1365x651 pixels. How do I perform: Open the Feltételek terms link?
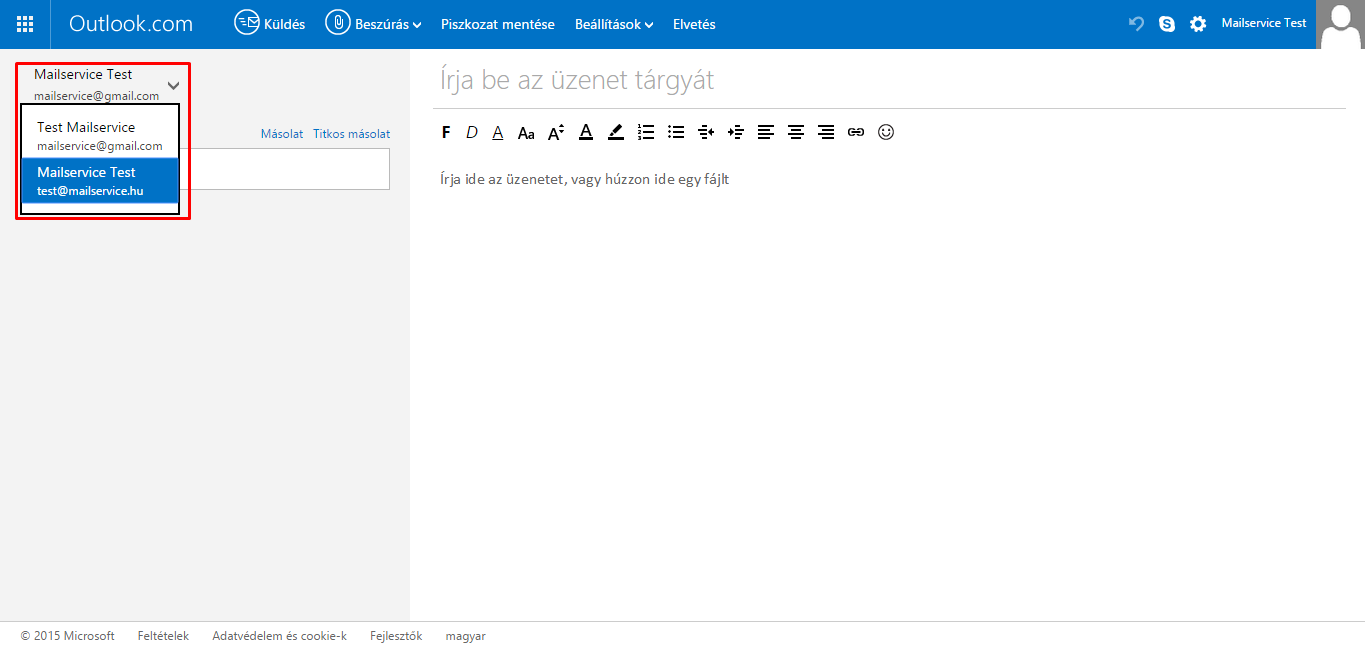(x=163, y=636)
